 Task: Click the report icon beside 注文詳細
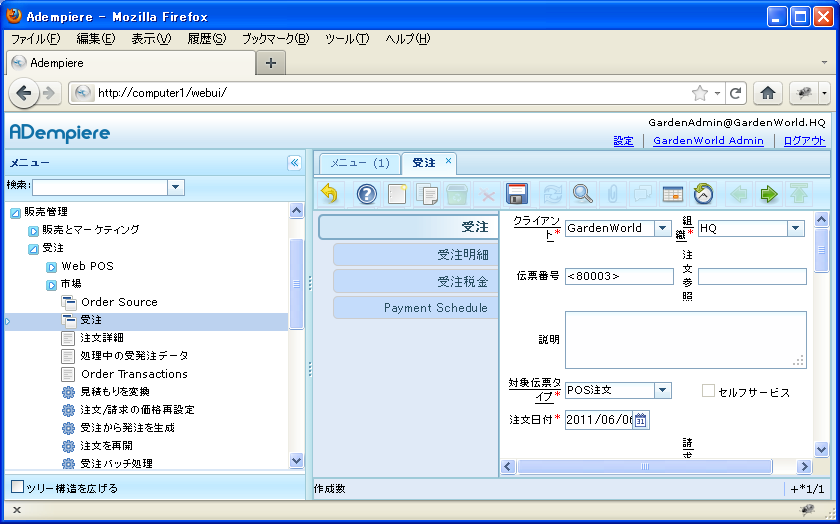(x=68, y=338)
